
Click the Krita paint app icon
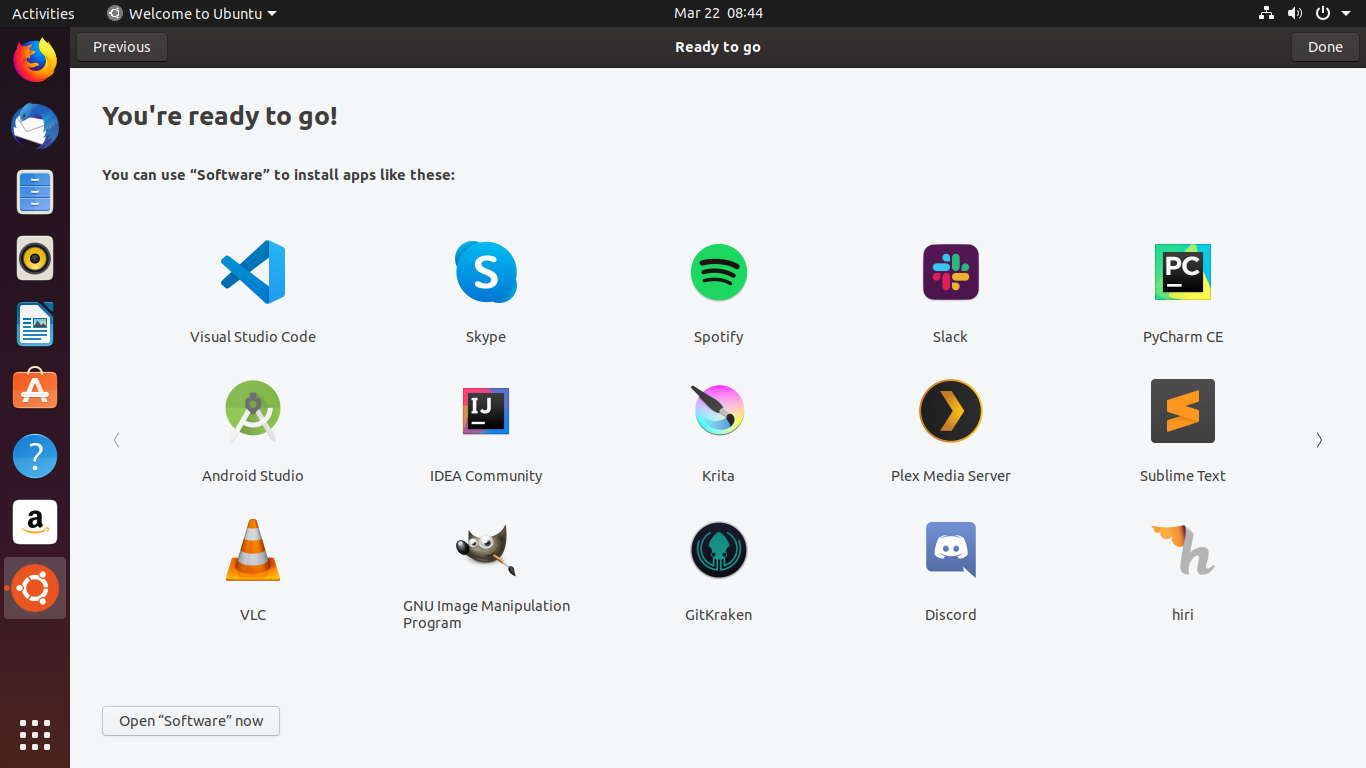click(718, 411)
